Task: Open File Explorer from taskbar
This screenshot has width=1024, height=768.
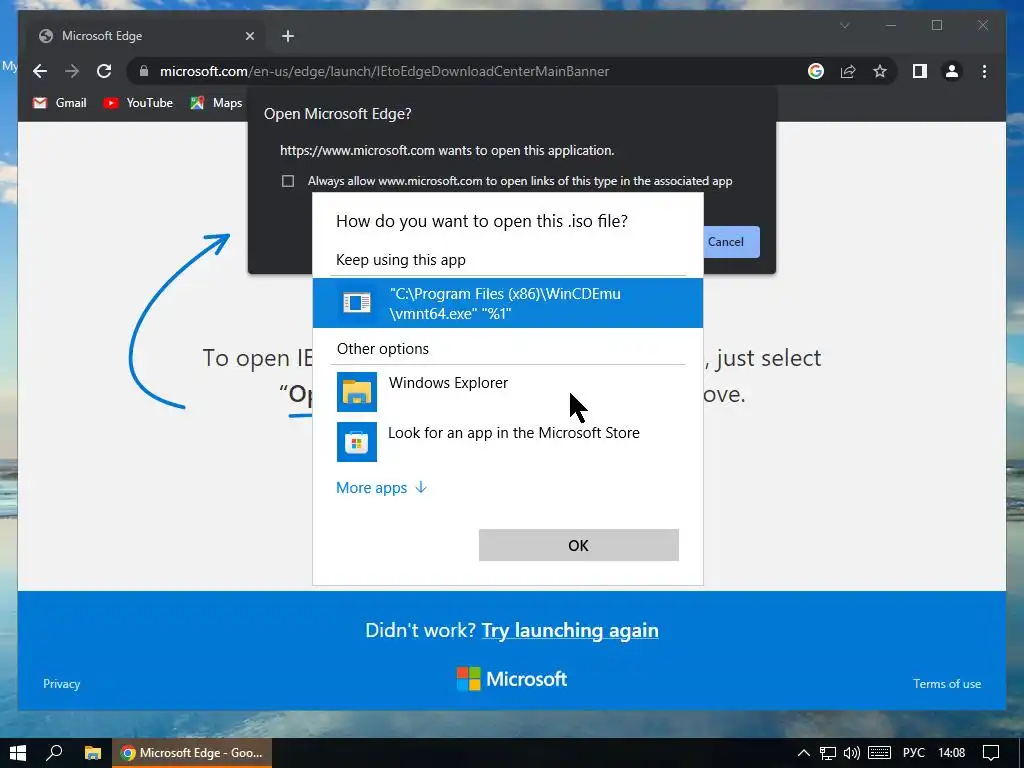Action: tap(93, 753)
